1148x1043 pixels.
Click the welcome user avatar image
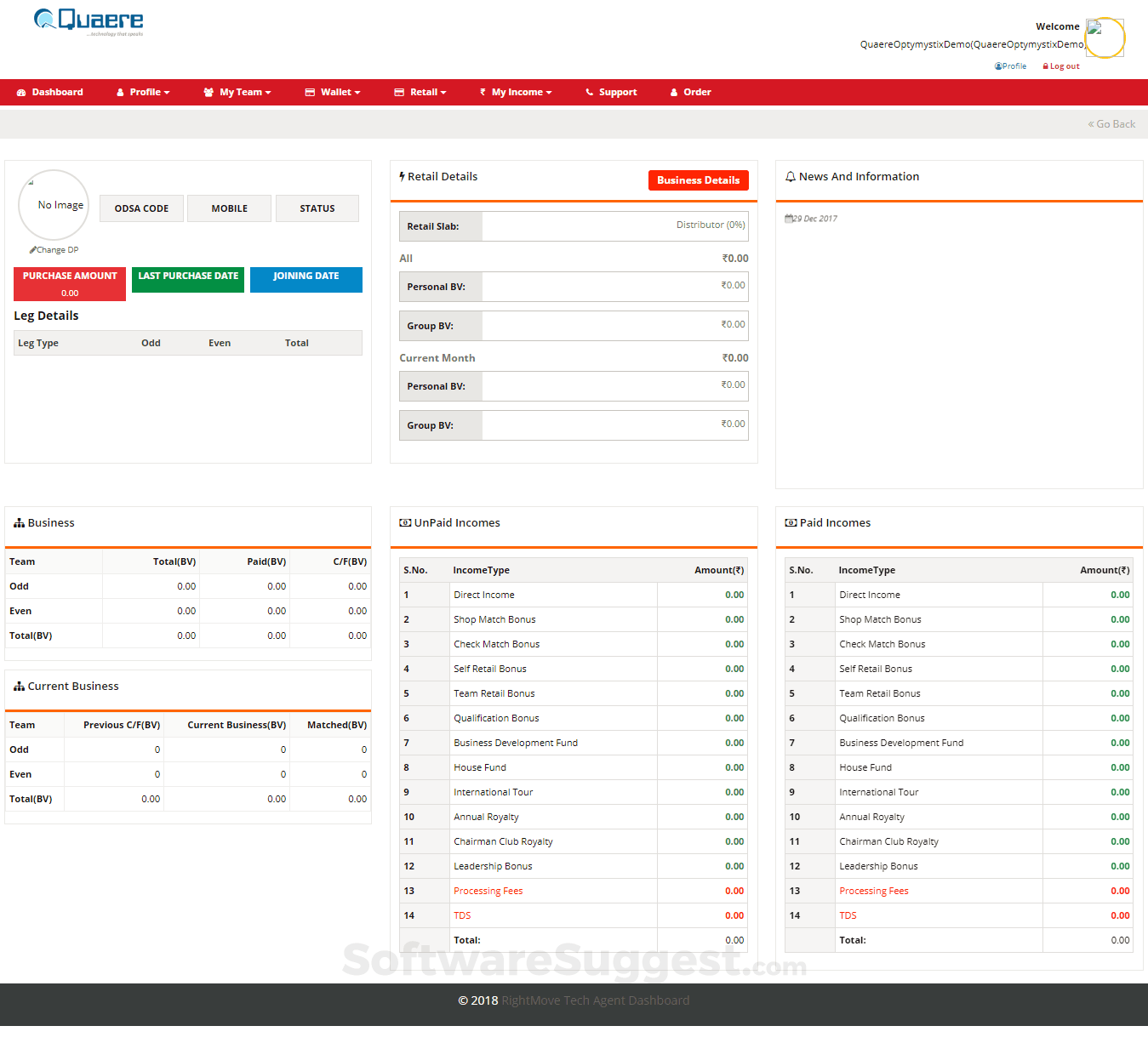1104,37
